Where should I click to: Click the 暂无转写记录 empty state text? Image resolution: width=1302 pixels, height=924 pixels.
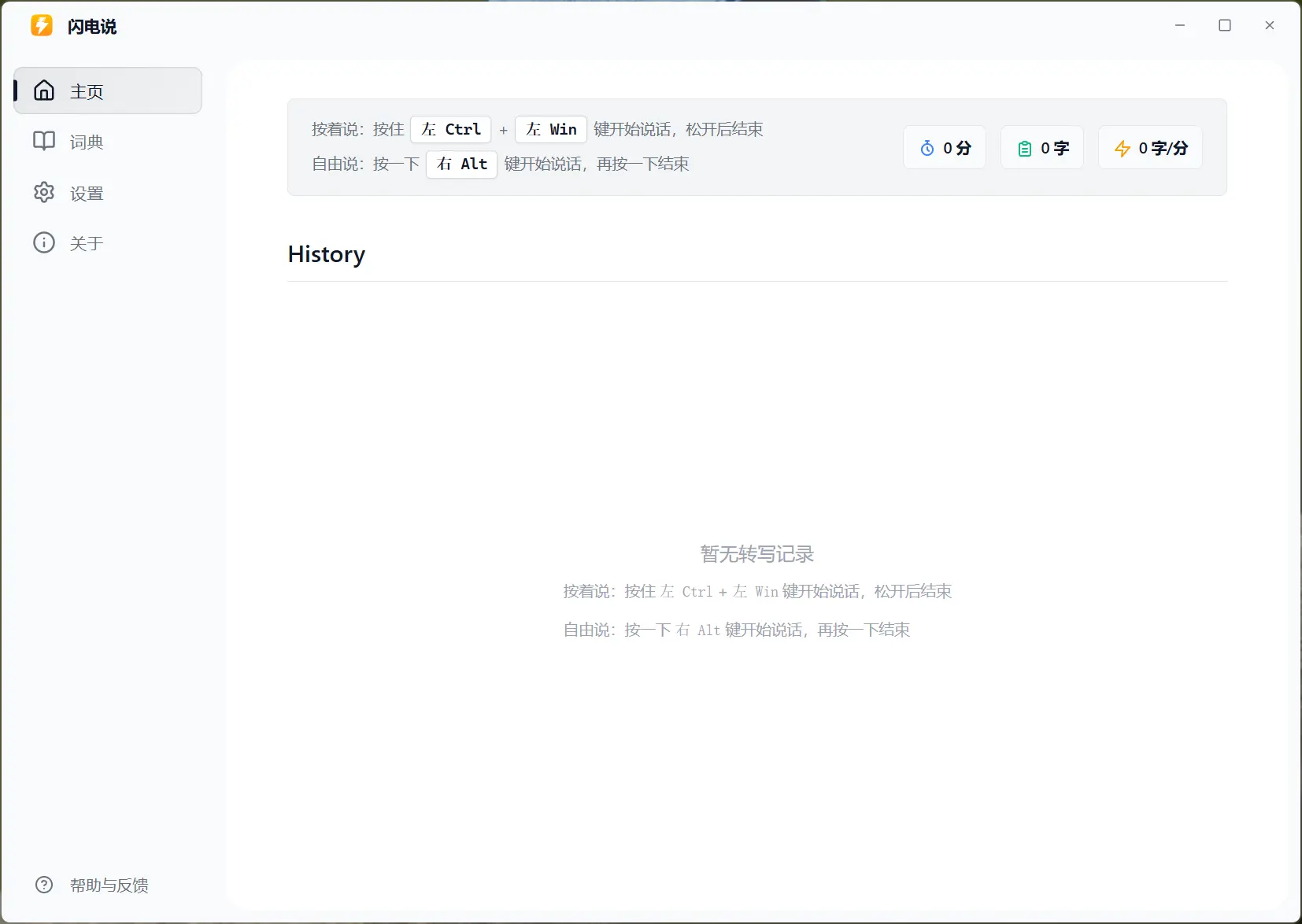[756, 554]
